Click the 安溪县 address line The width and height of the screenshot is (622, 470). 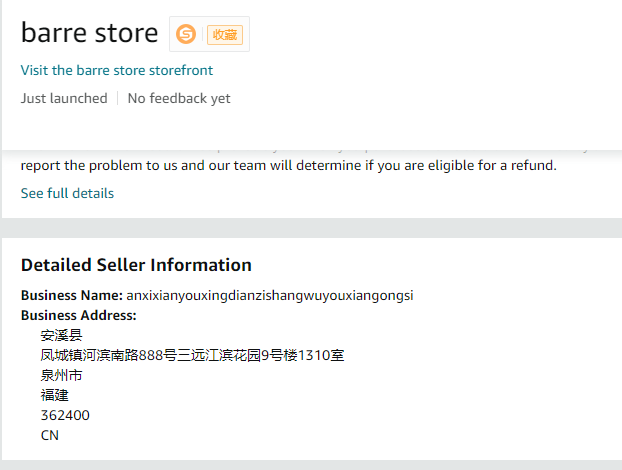click(x=61, y=335)
